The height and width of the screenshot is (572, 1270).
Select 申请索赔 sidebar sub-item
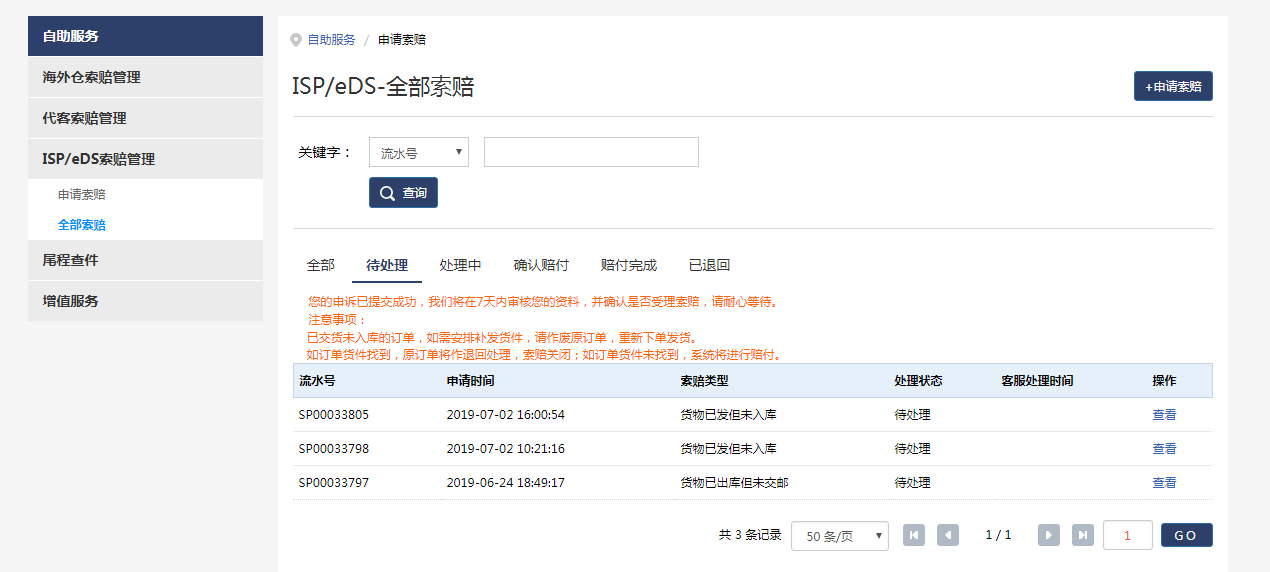point(82,195)
